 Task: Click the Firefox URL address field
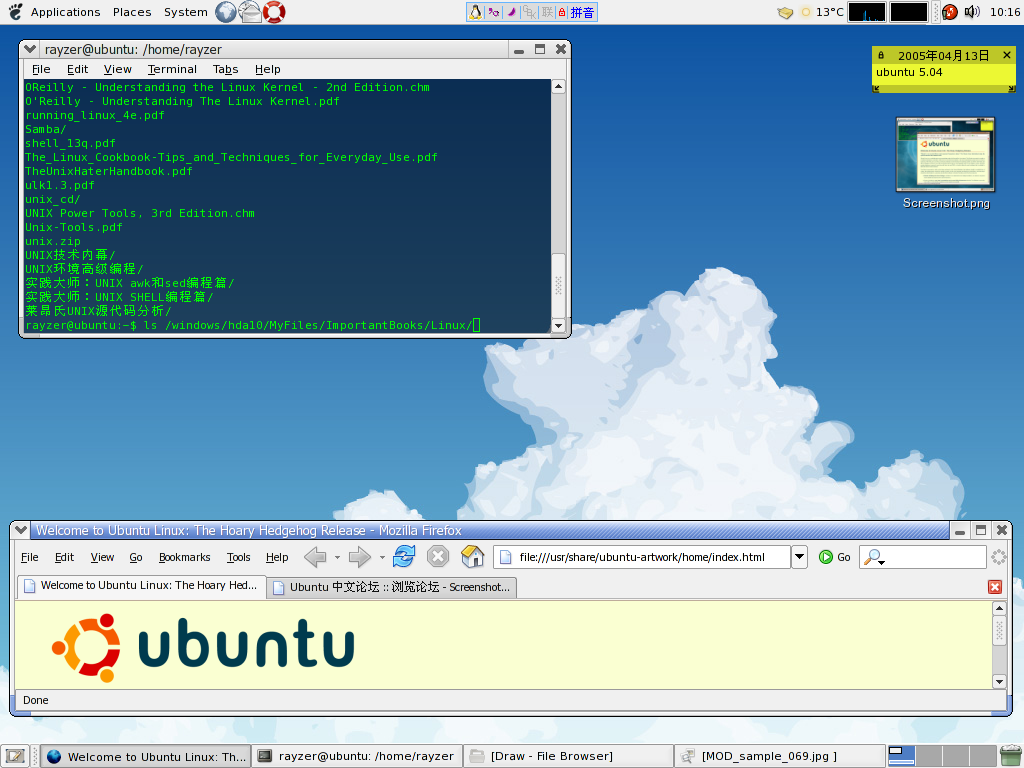(642, 557)
